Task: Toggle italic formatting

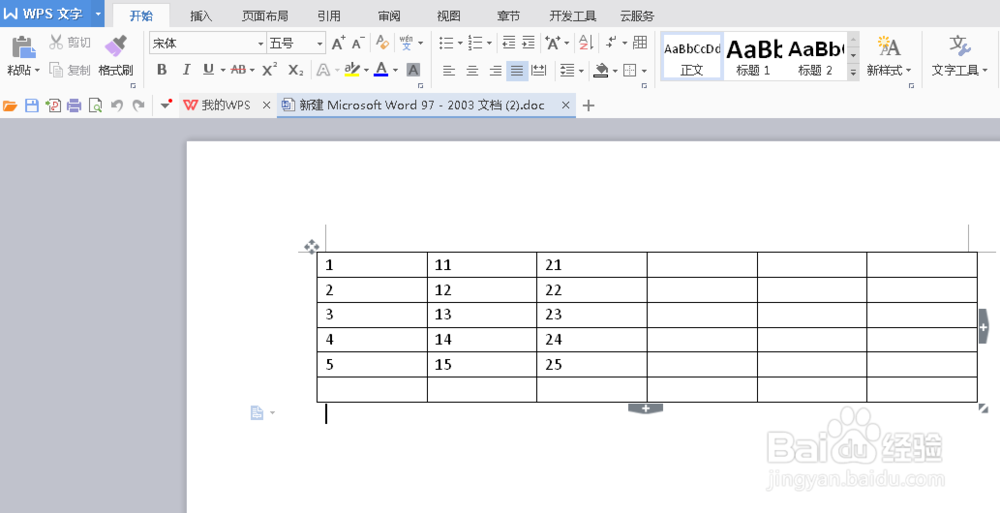Action: 186,70
